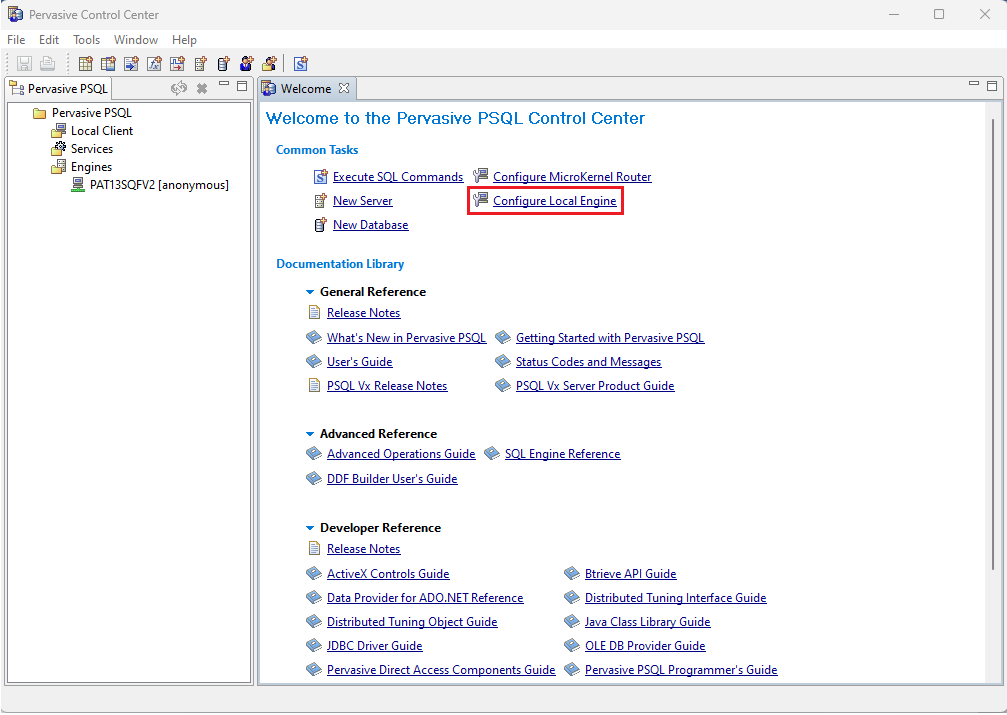
Task: Select the Welcome tab
Action: (306, 89)
